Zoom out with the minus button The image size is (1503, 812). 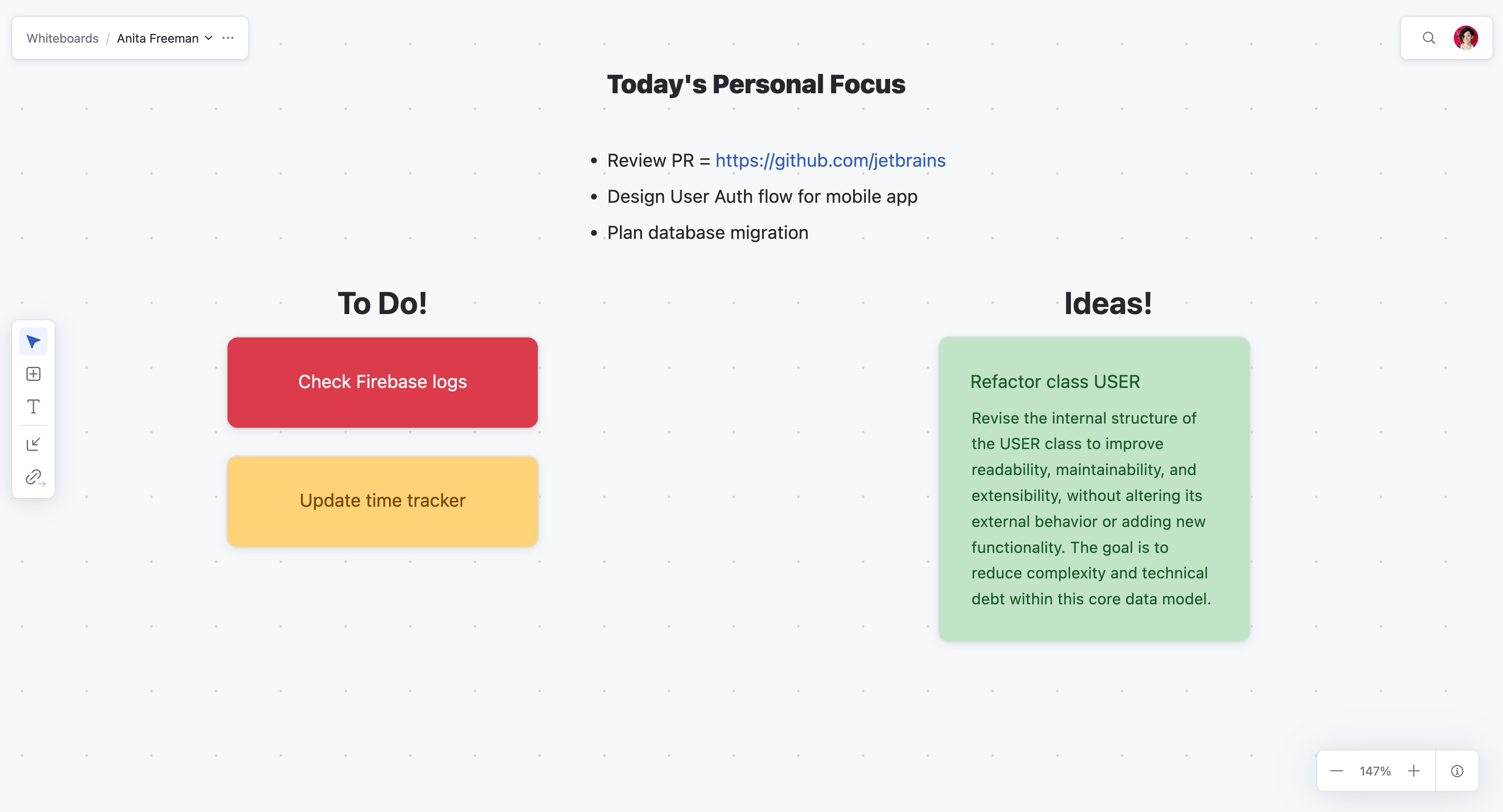(1337, 771)
